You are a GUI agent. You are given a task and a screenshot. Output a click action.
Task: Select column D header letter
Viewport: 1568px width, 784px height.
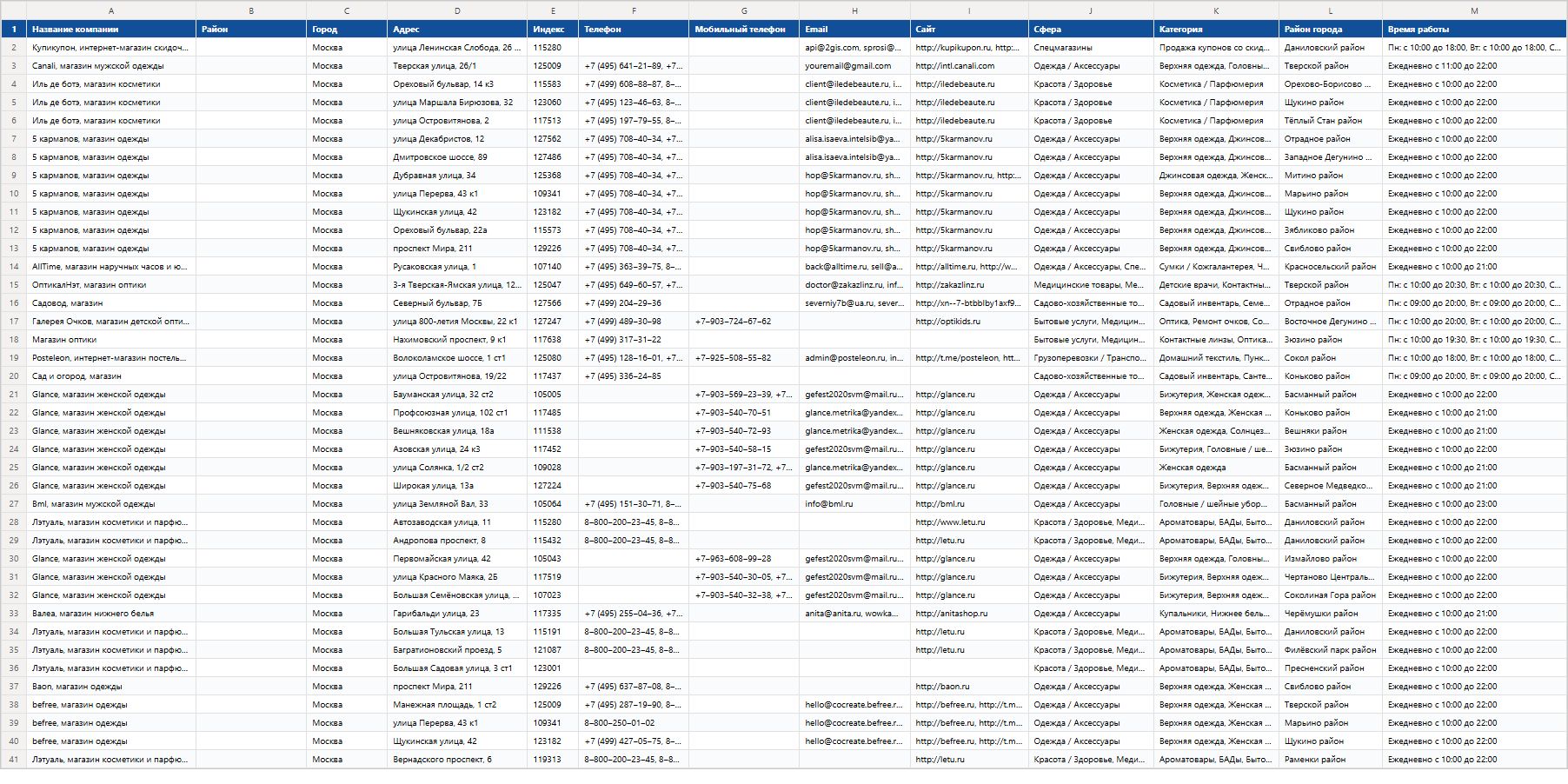click(457, 10)
